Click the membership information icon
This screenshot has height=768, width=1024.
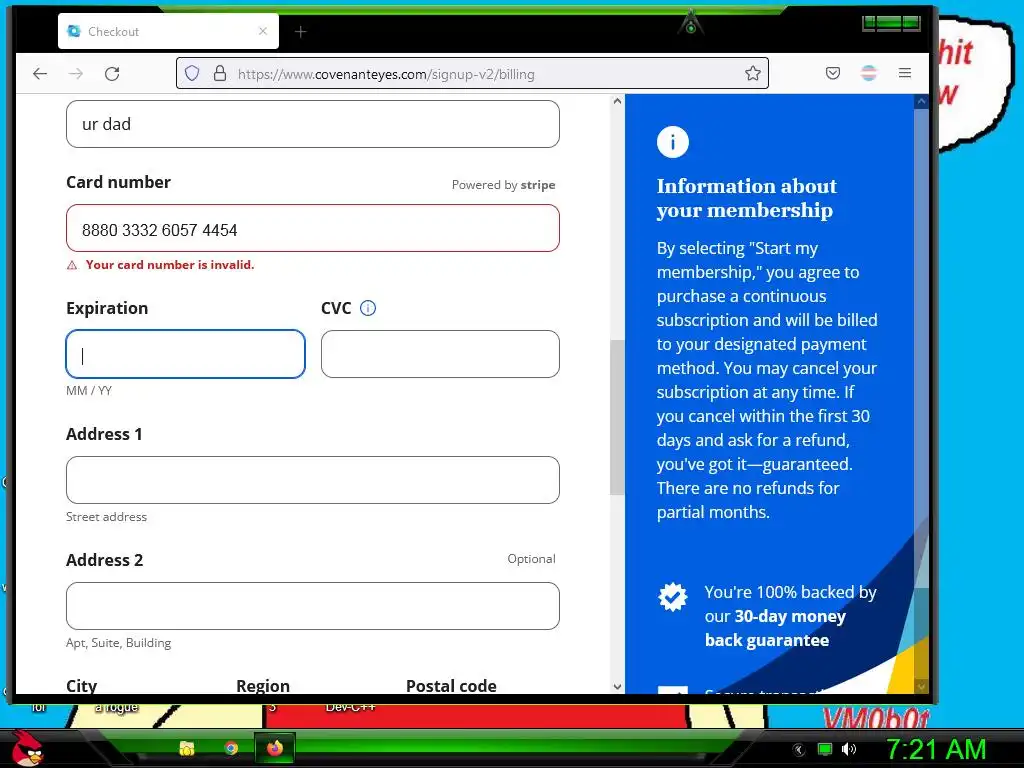click(x=673, y=142)
